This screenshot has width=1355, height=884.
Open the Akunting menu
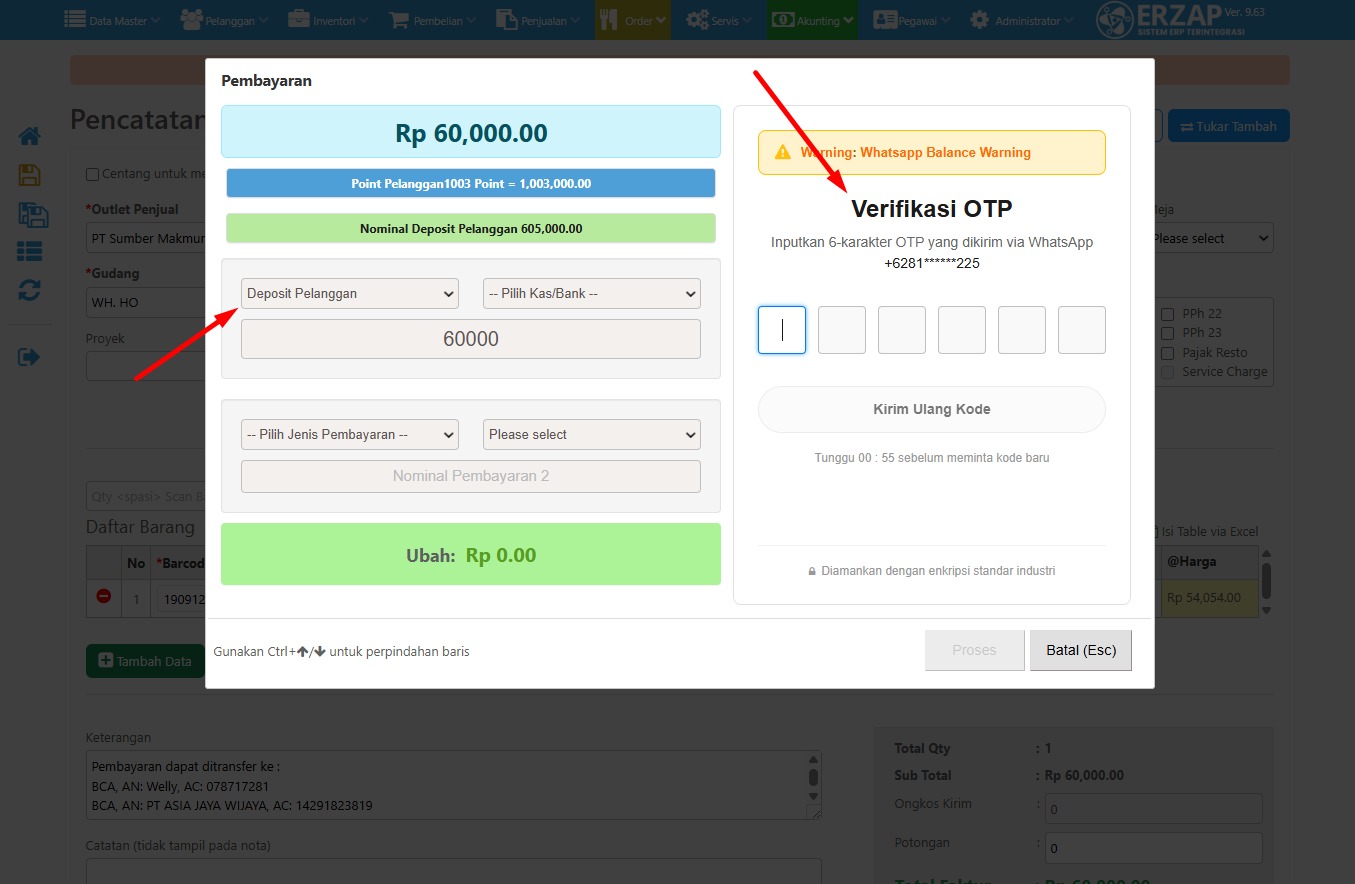[x=812, y=20]
